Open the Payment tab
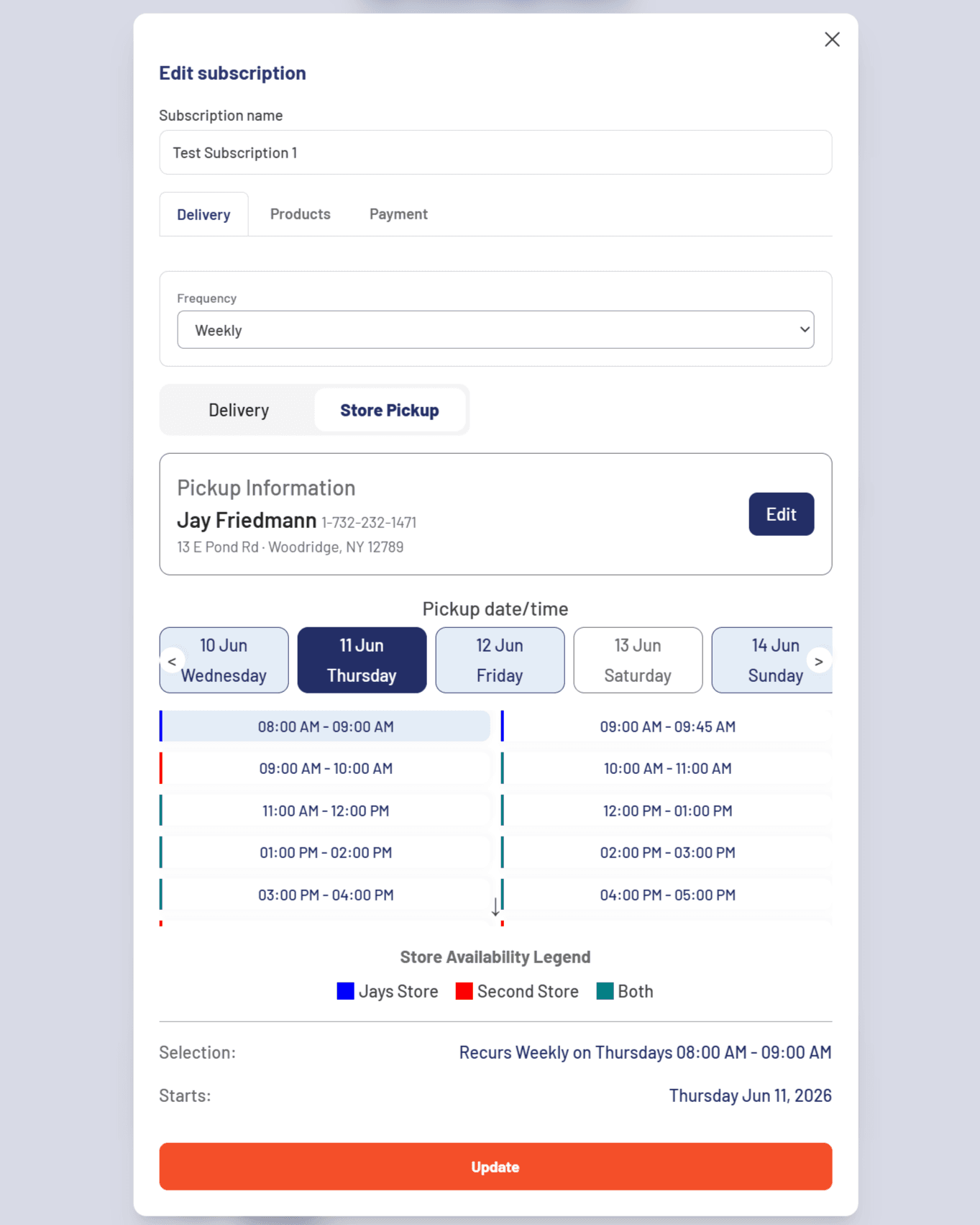The image size is (980, 1225). coord(398,214)
